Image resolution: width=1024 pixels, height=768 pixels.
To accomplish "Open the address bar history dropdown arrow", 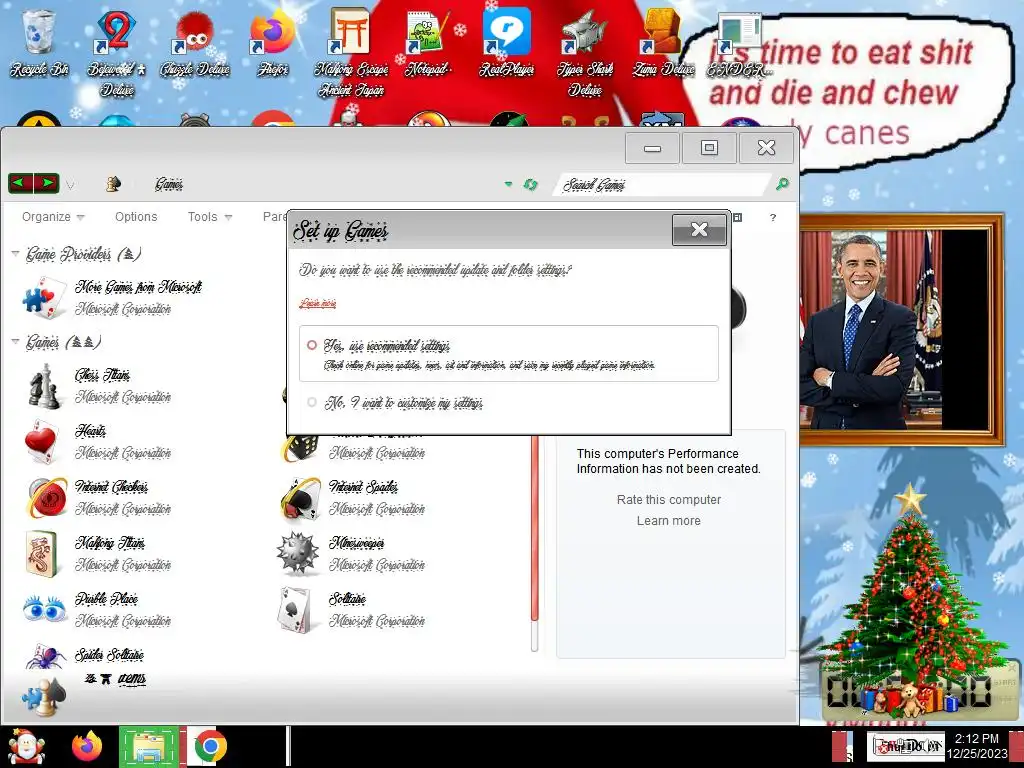I will [509, 185].
